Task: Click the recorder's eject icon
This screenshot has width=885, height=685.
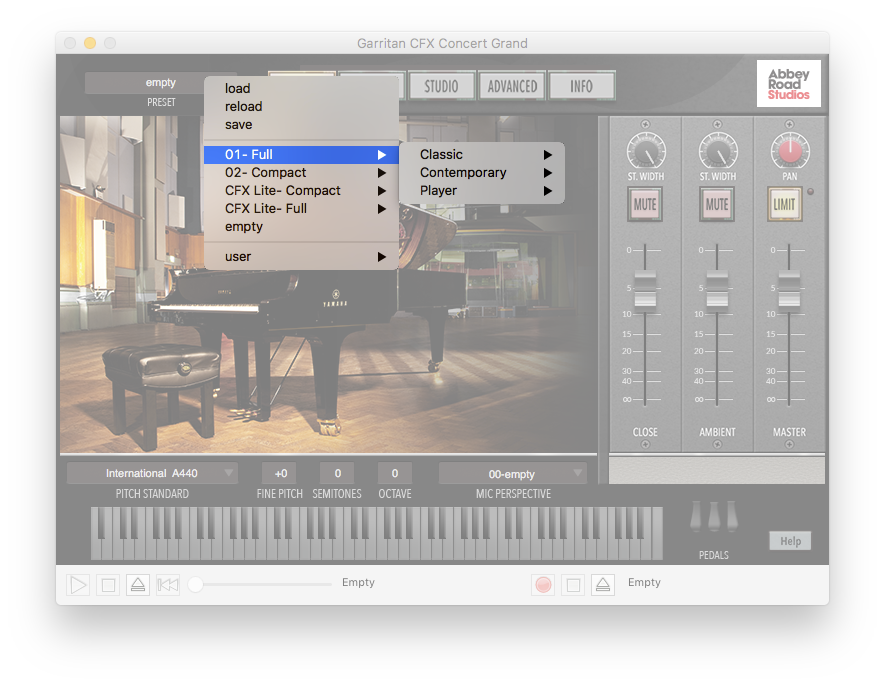Action: [603, 585]
